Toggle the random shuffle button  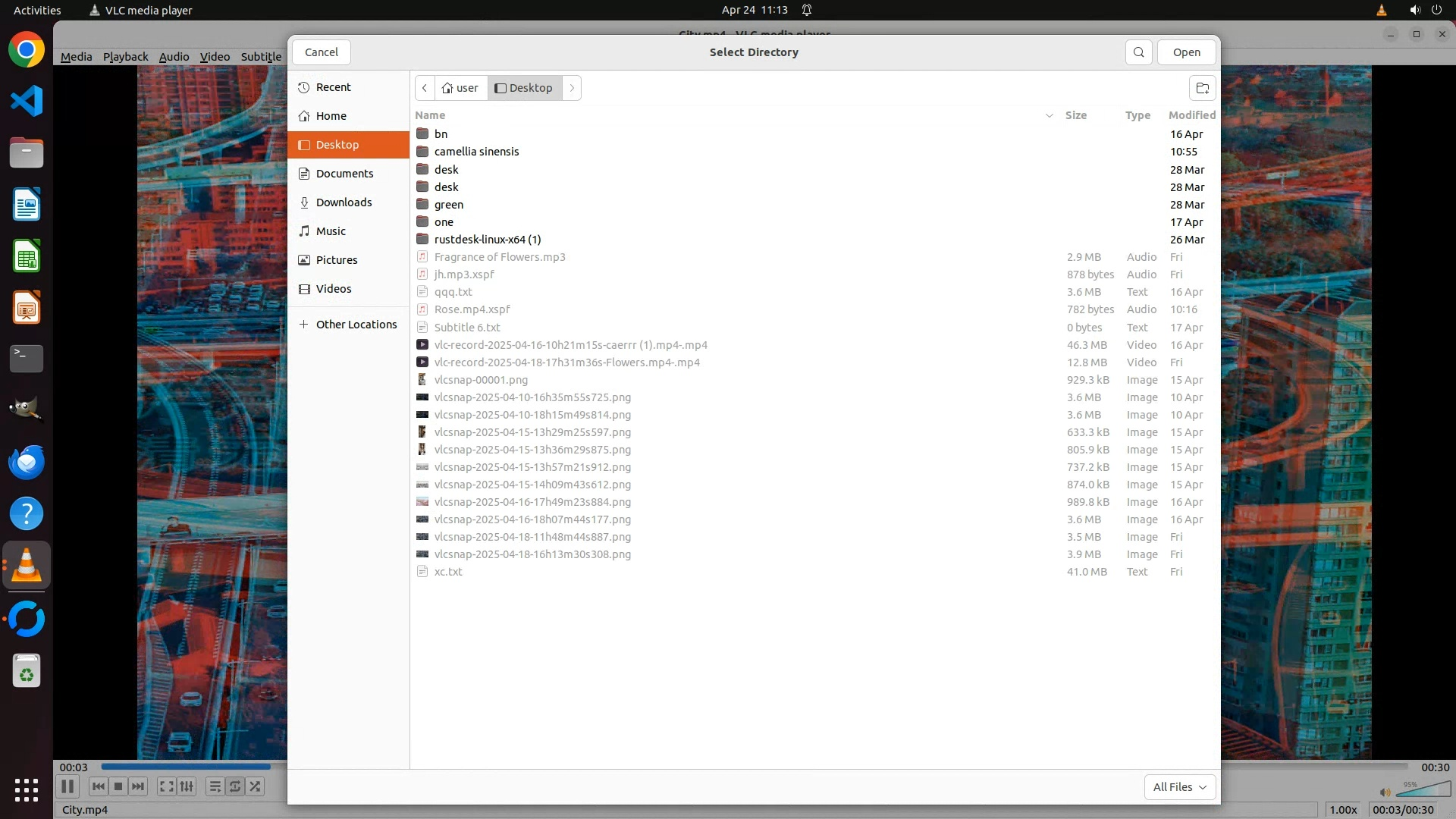click(256, 786)
